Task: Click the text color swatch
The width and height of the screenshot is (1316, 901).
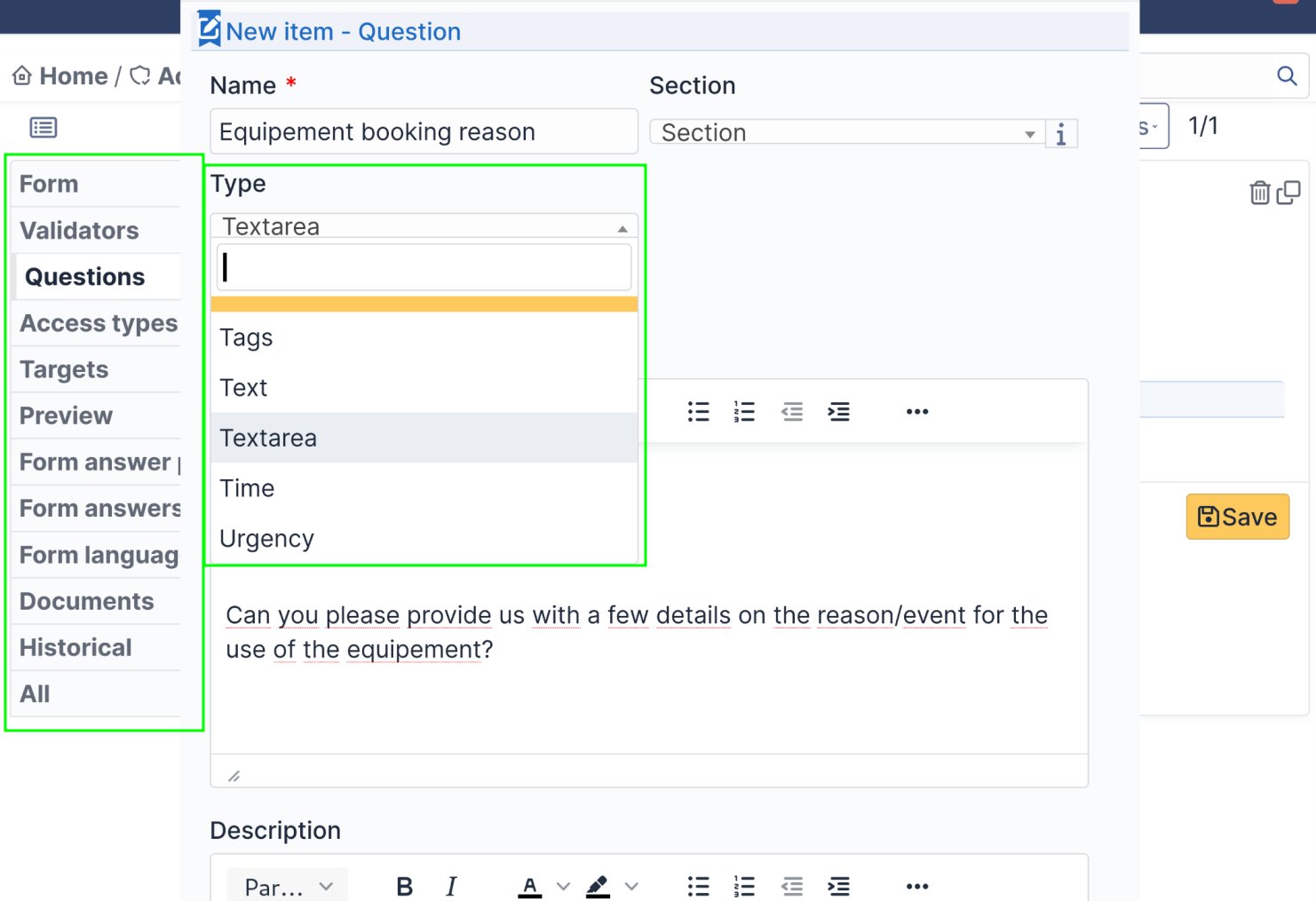Action: 529,886
